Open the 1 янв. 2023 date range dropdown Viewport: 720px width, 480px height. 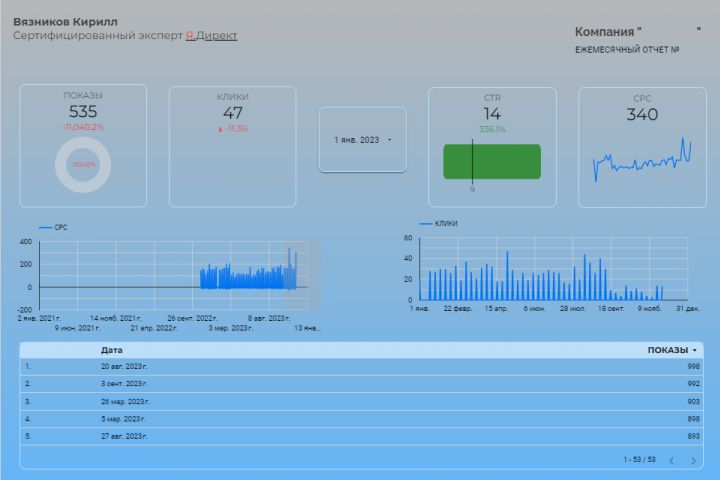(363, 140)
